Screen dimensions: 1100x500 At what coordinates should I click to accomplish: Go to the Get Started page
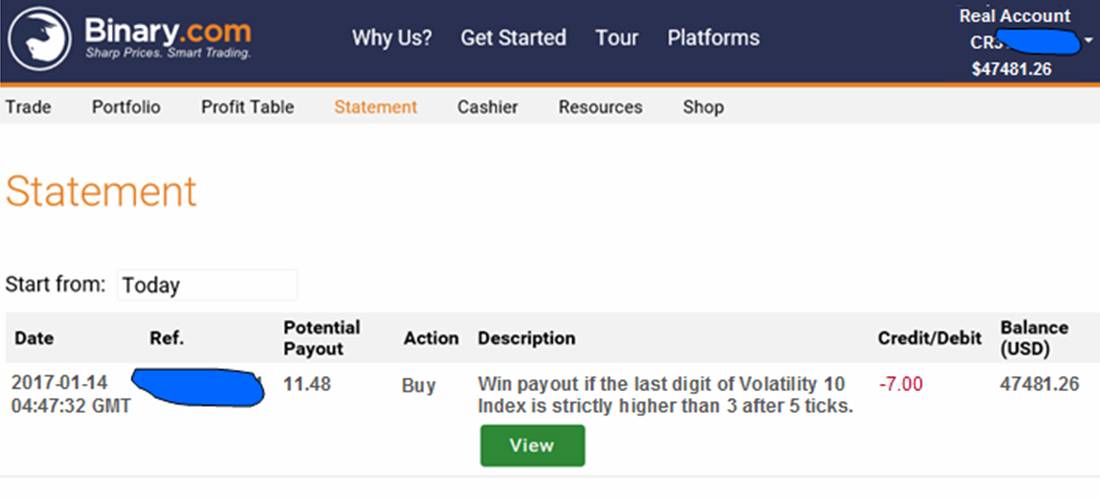[x=513, y=38]
